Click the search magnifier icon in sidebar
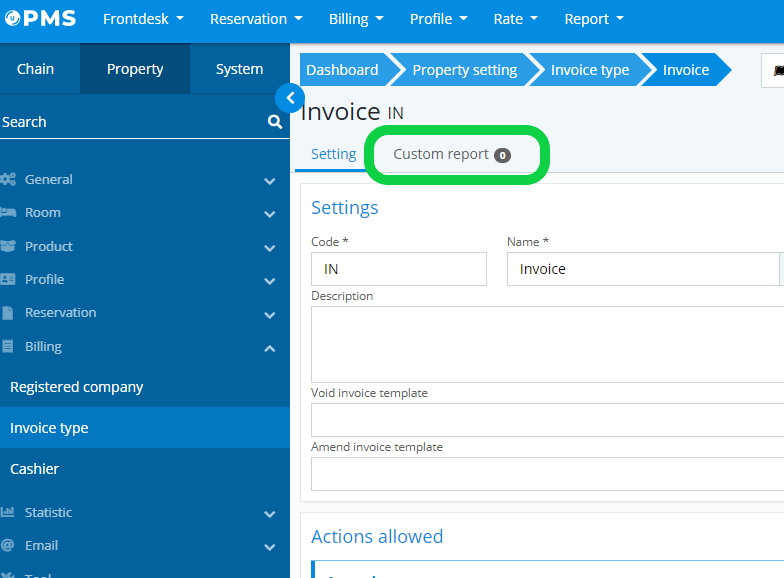Image resolution: width=784 pixels, height=578 pixels. [x=274, y=122]
